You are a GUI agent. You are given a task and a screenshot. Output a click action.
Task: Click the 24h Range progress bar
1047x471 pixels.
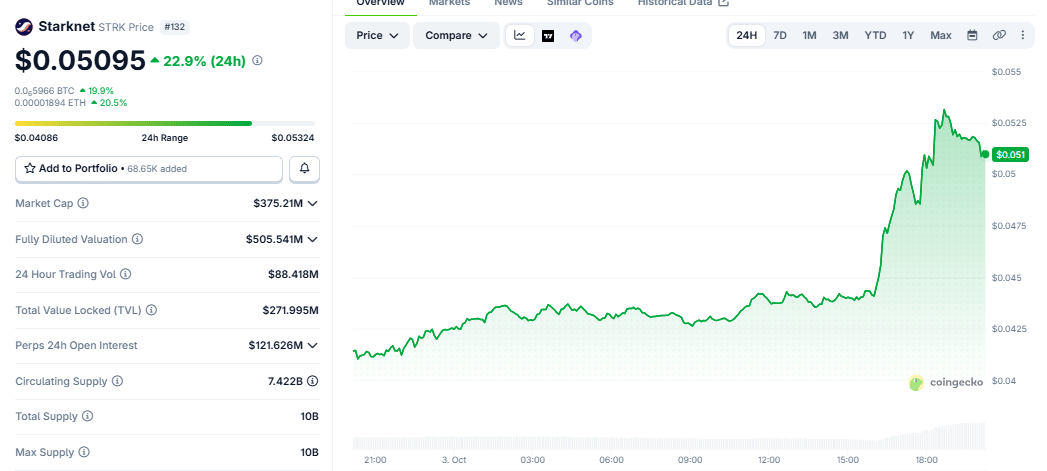point(165,124)
